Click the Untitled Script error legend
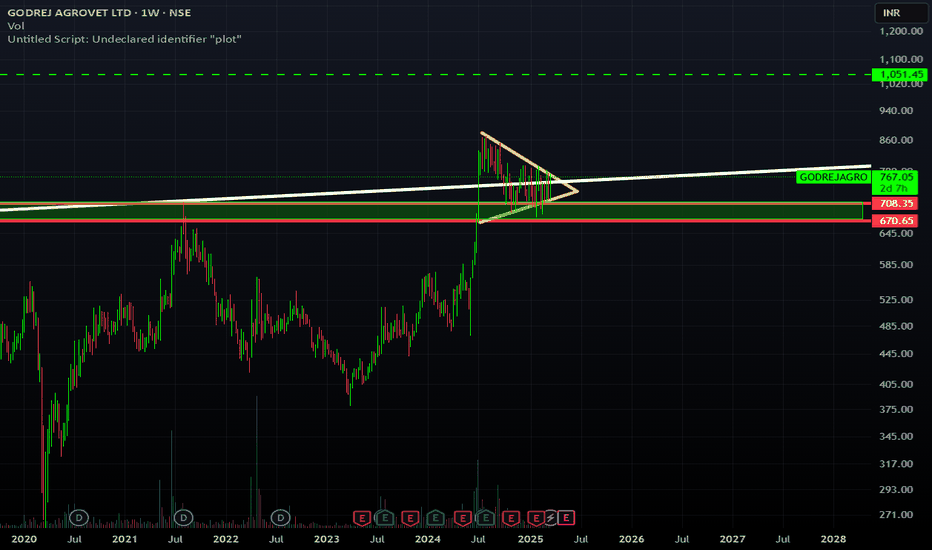The height and width of the screenshot is (550, 932). (124, 39)
